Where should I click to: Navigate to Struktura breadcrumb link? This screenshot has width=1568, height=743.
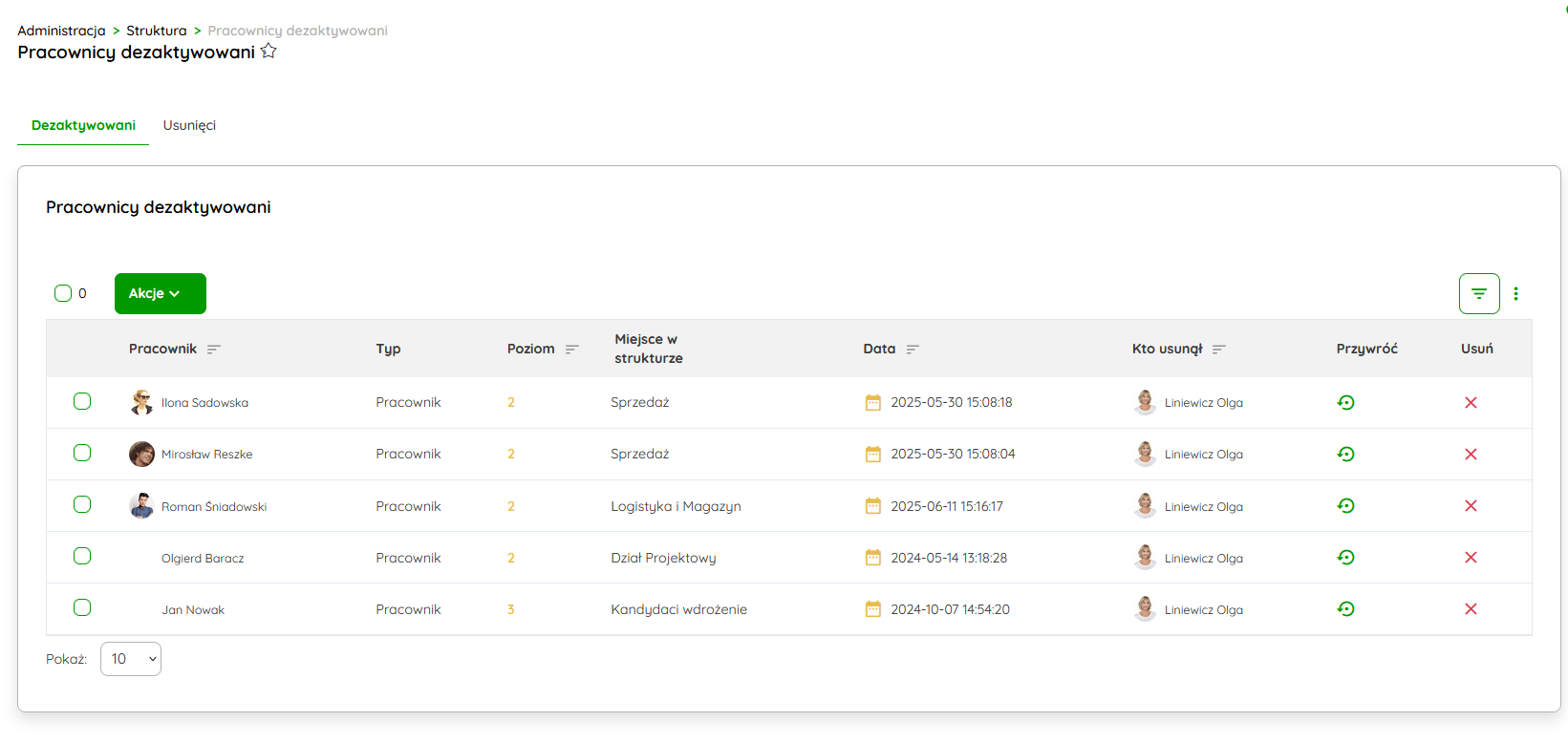click(157, 31)
